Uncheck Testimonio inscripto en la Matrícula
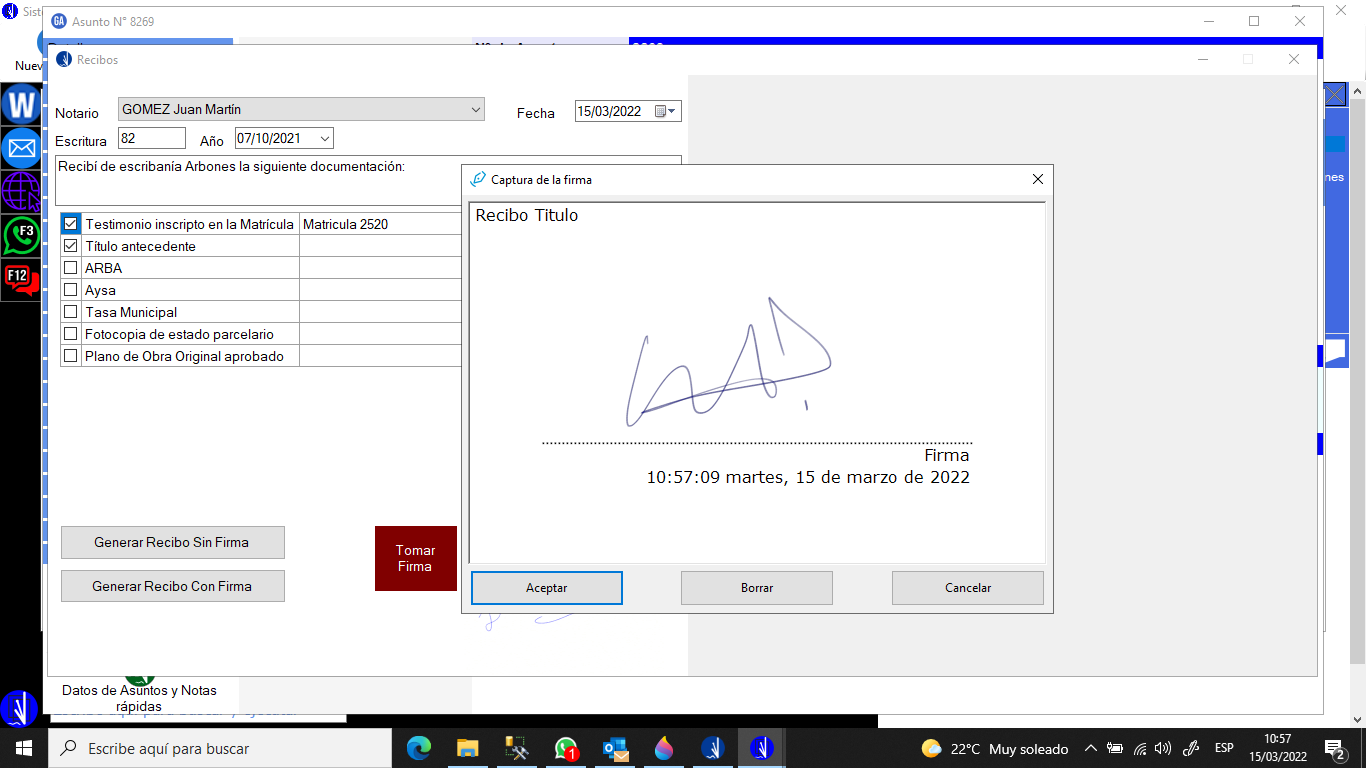The width and height of the screenshot is (1366, 768). point(70,224)
